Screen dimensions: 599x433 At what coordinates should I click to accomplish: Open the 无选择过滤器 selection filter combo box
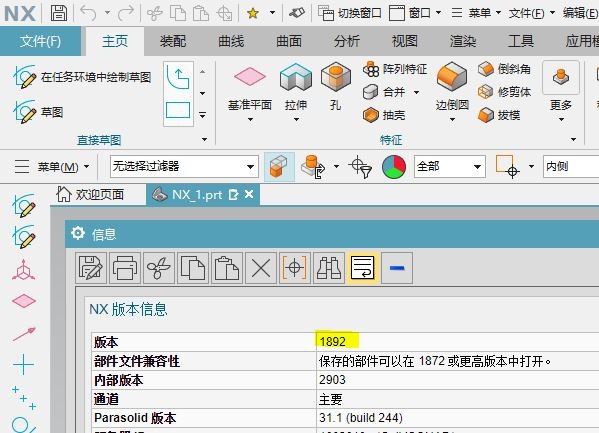tap(184, 166)
